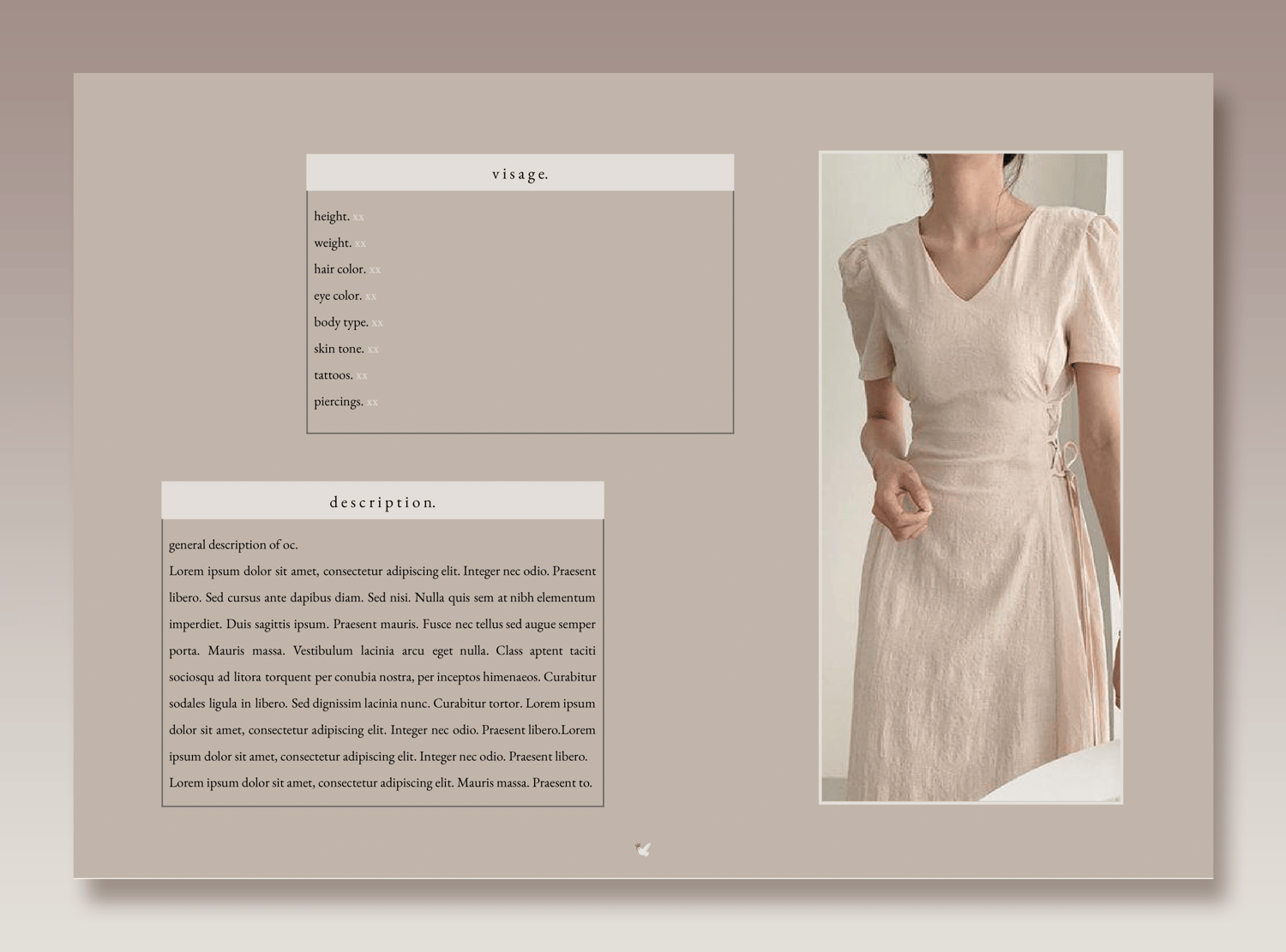Click the 'tattoos.' field line

341,375
